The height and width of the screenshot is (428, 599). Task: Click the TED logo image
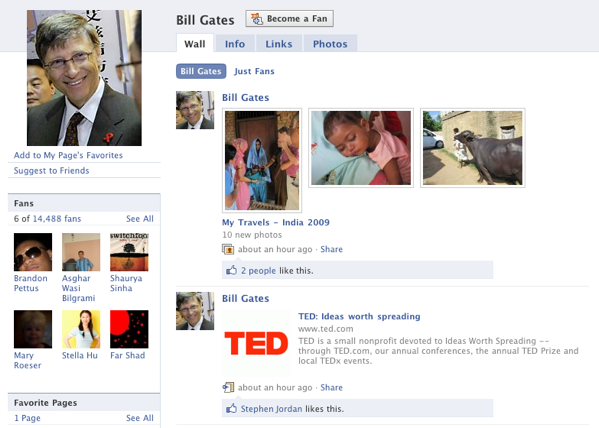[256, 343]
